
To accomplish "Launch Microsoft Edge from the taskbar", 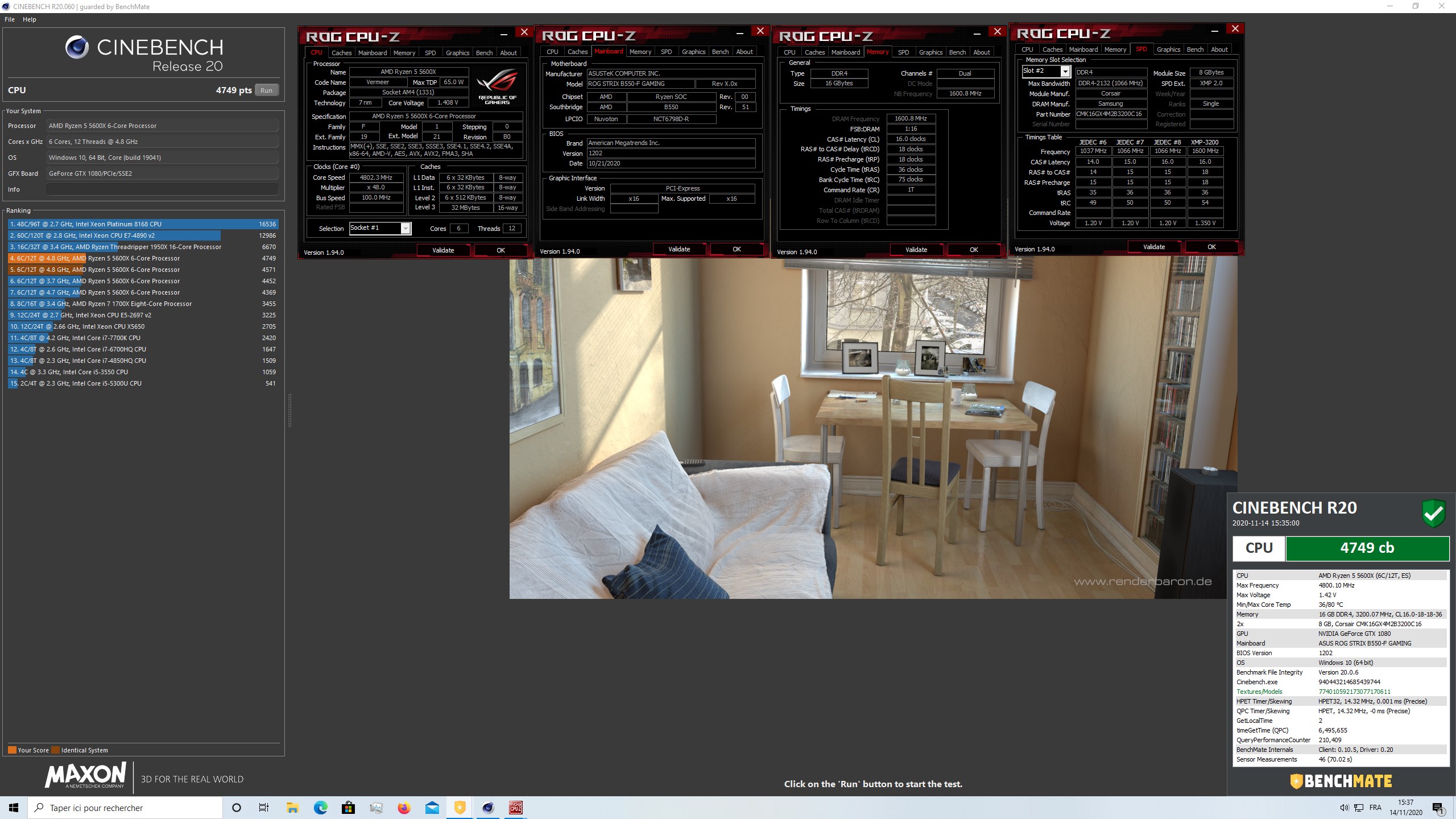I will [x=320, y=808].
